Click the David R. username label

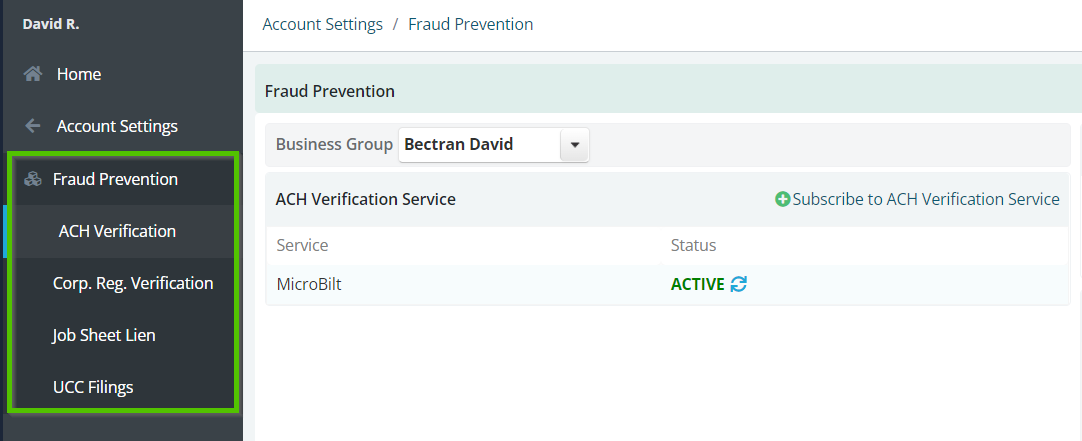pos(51,24)
